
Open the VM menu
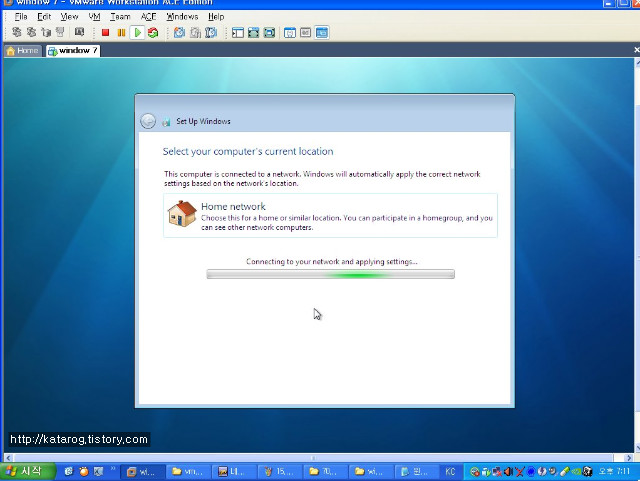click(94, 17)
